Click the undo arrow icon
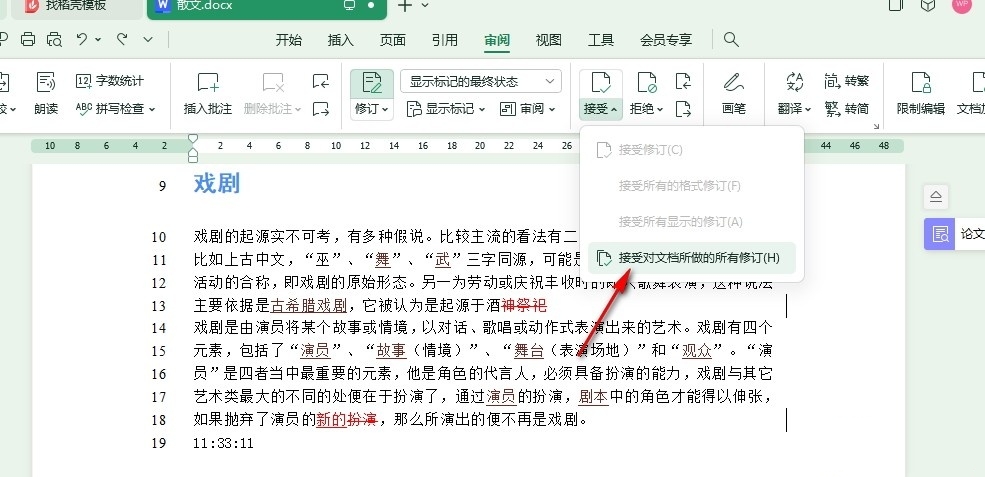 point(82,39)
